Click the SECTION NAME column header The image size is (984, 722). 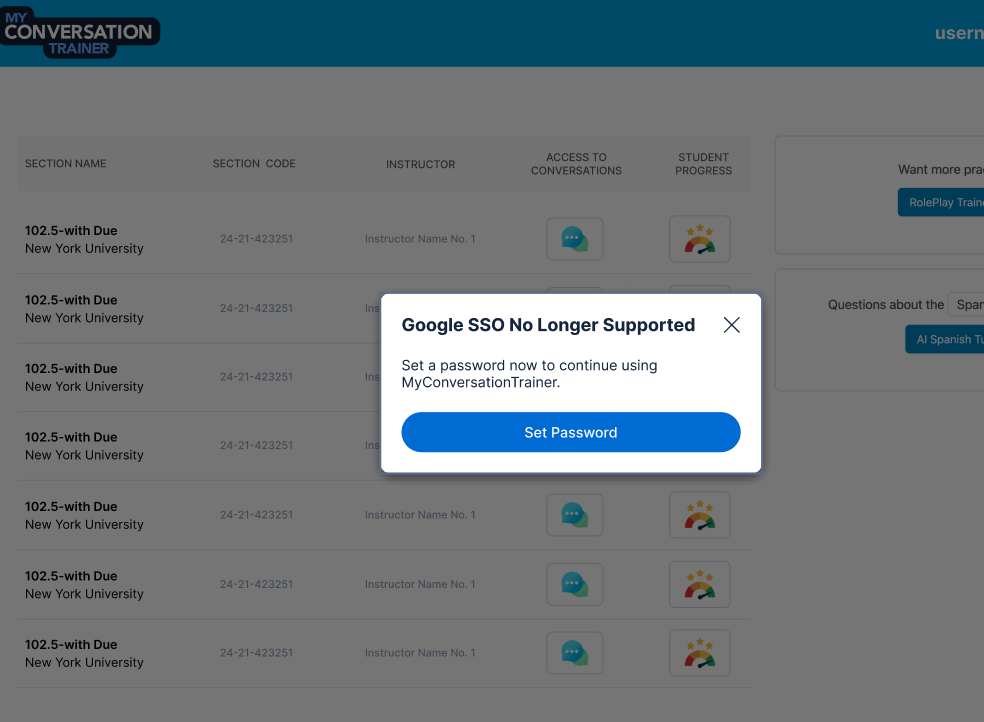coord(65,164)
